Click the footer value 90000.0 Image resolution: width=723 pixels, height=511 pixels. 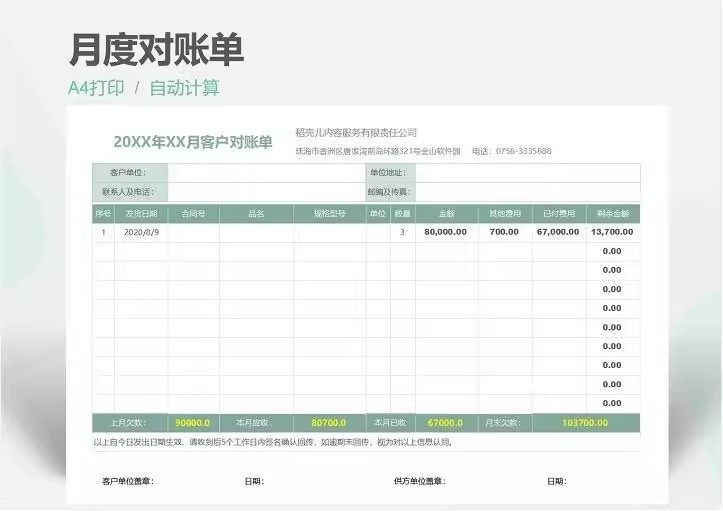pos(193,423)
